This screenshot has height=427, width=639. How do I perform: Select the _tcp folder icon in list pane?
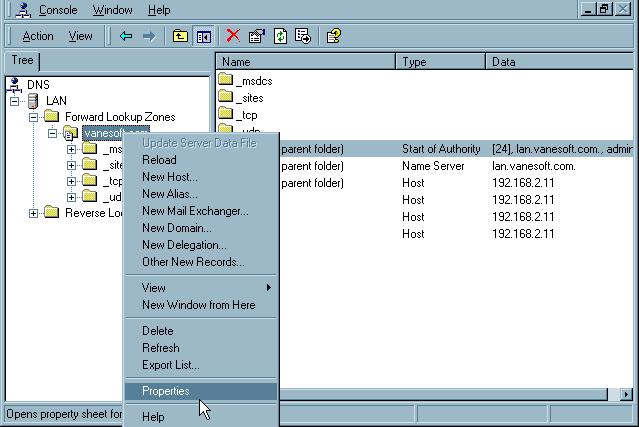point(225,113)
